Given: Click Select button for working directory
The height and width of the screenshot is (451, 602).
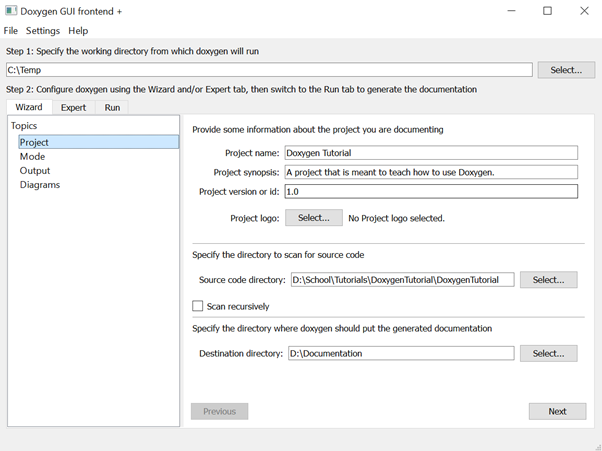Looking at the screenshot, I should coord(566,70).
